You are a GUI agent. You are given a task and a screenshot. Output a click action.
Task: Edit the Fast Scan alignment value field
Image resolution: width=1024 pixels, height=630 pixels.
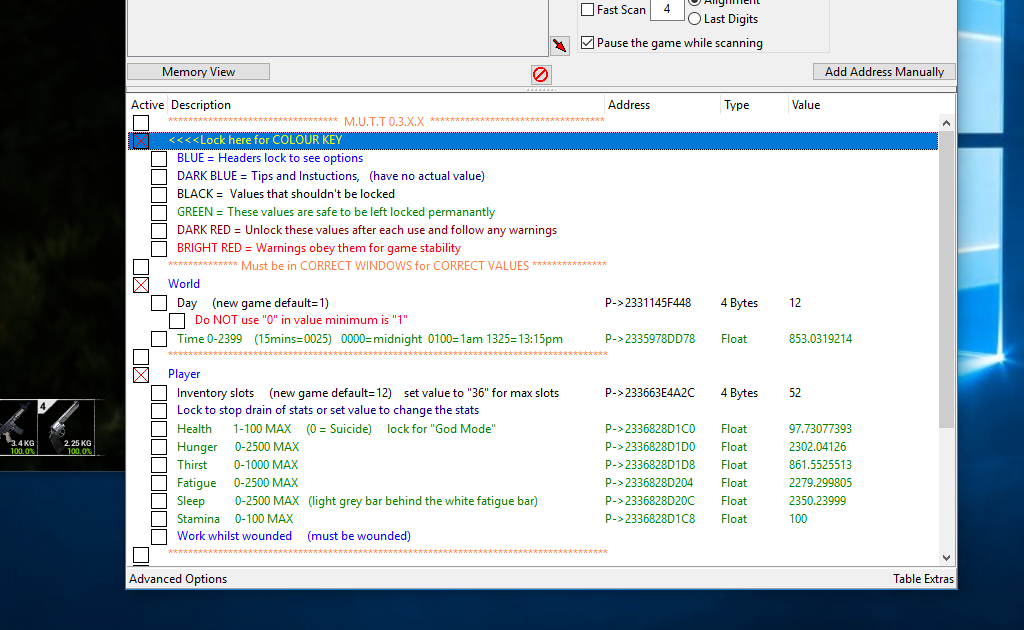tap(667, 9)
